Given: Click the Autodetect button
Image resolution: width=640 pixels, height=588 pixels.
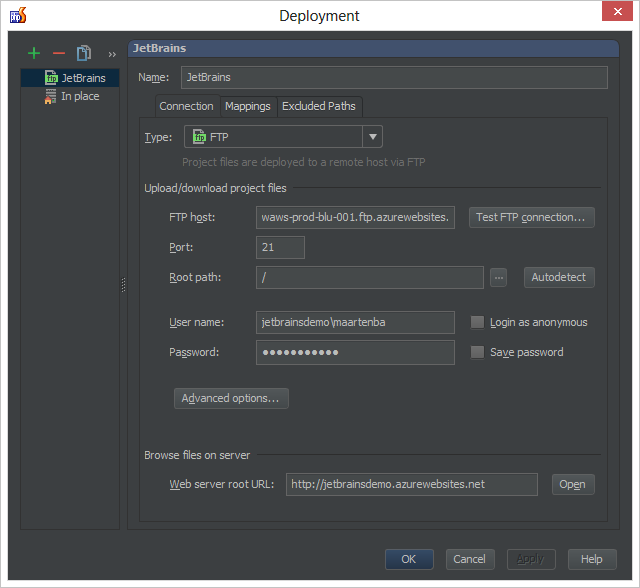Looking at the screenshot, I should (559, 277).
